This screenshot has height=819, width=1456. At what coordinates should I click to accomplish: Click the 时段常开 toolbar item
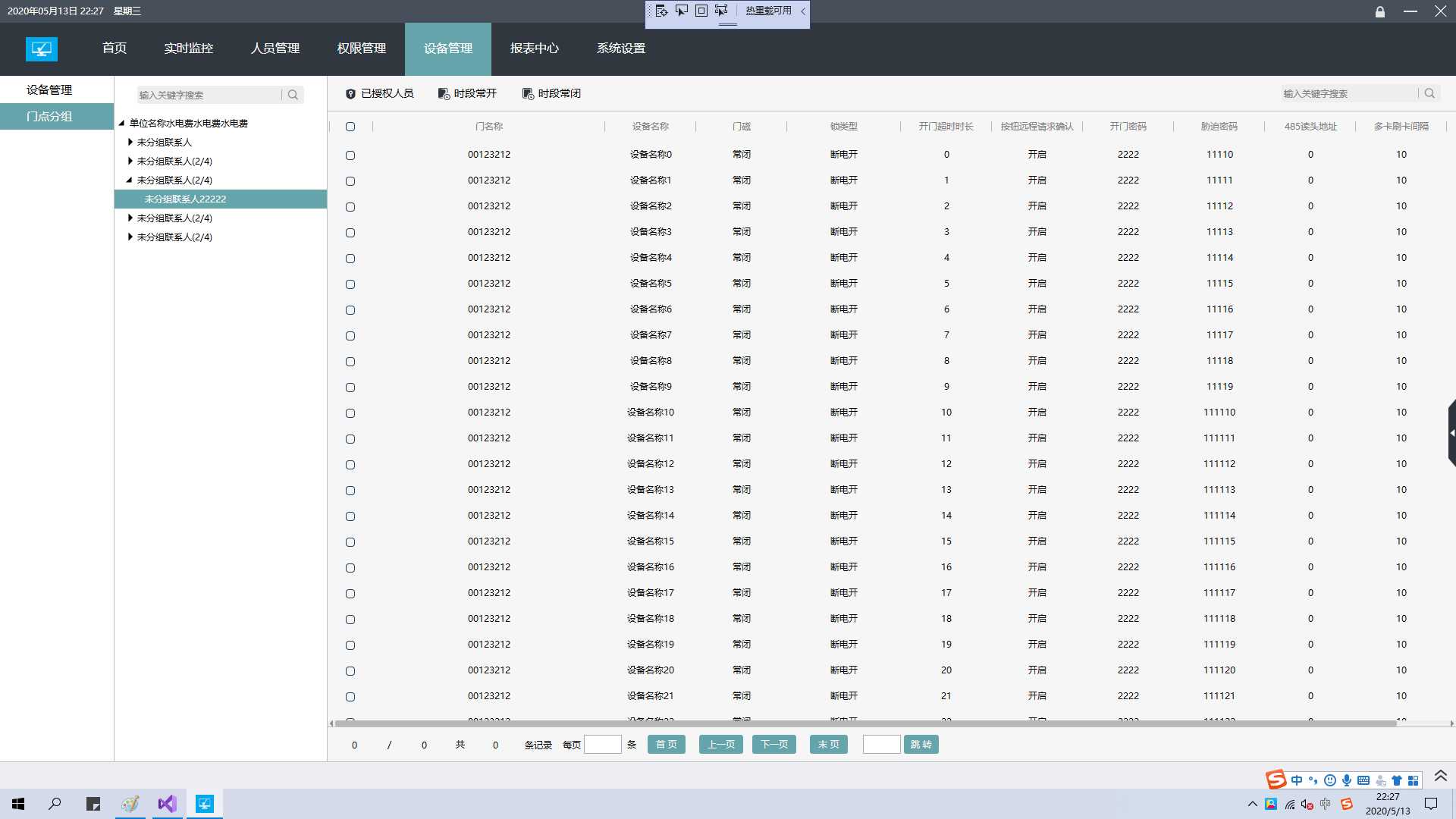coord(467,93)
